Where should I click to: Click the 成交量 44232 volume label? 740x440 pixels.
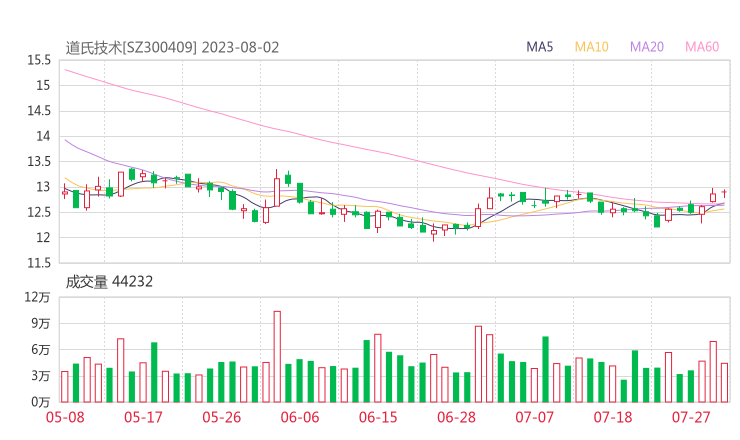tap(109, 282)
